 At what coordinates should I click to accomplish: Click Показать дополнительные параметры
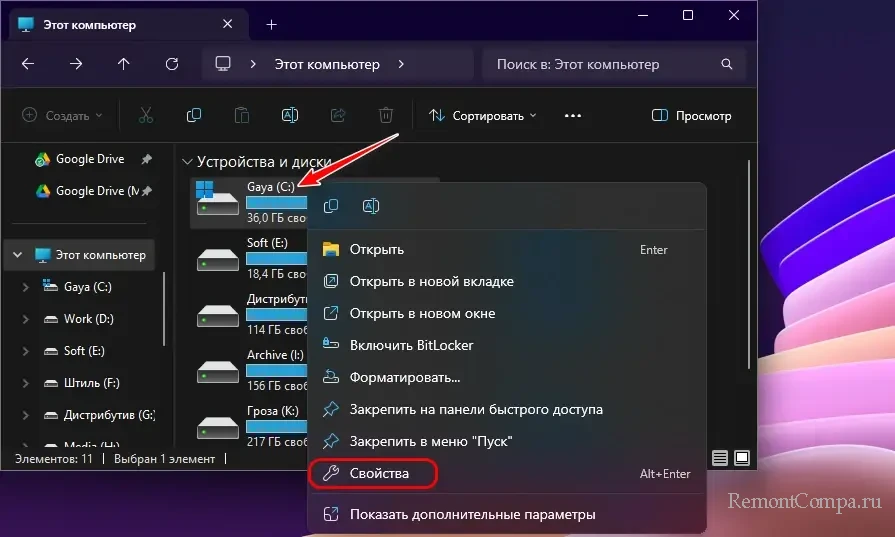472,515
